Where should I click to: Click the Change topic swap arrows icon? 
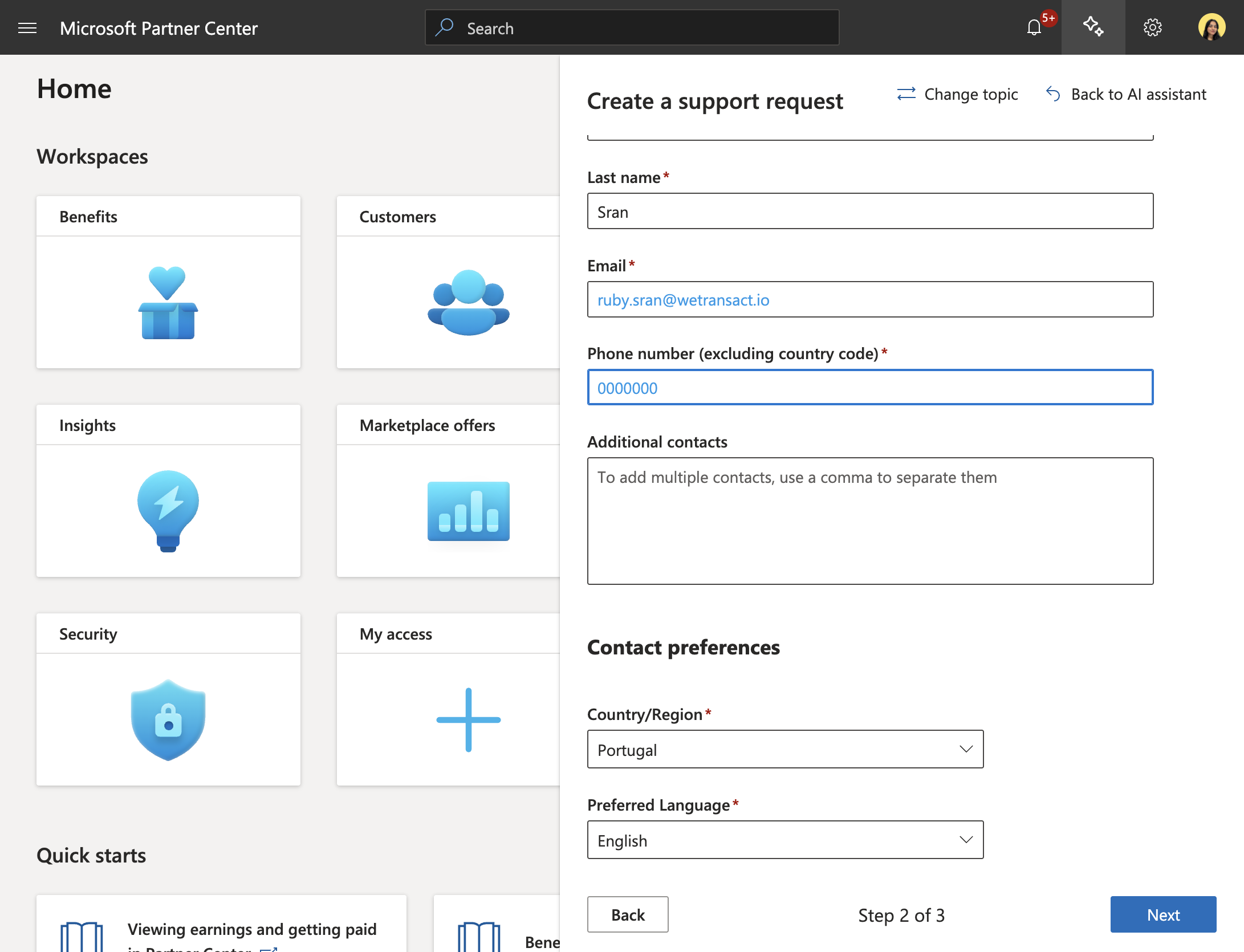906,94
